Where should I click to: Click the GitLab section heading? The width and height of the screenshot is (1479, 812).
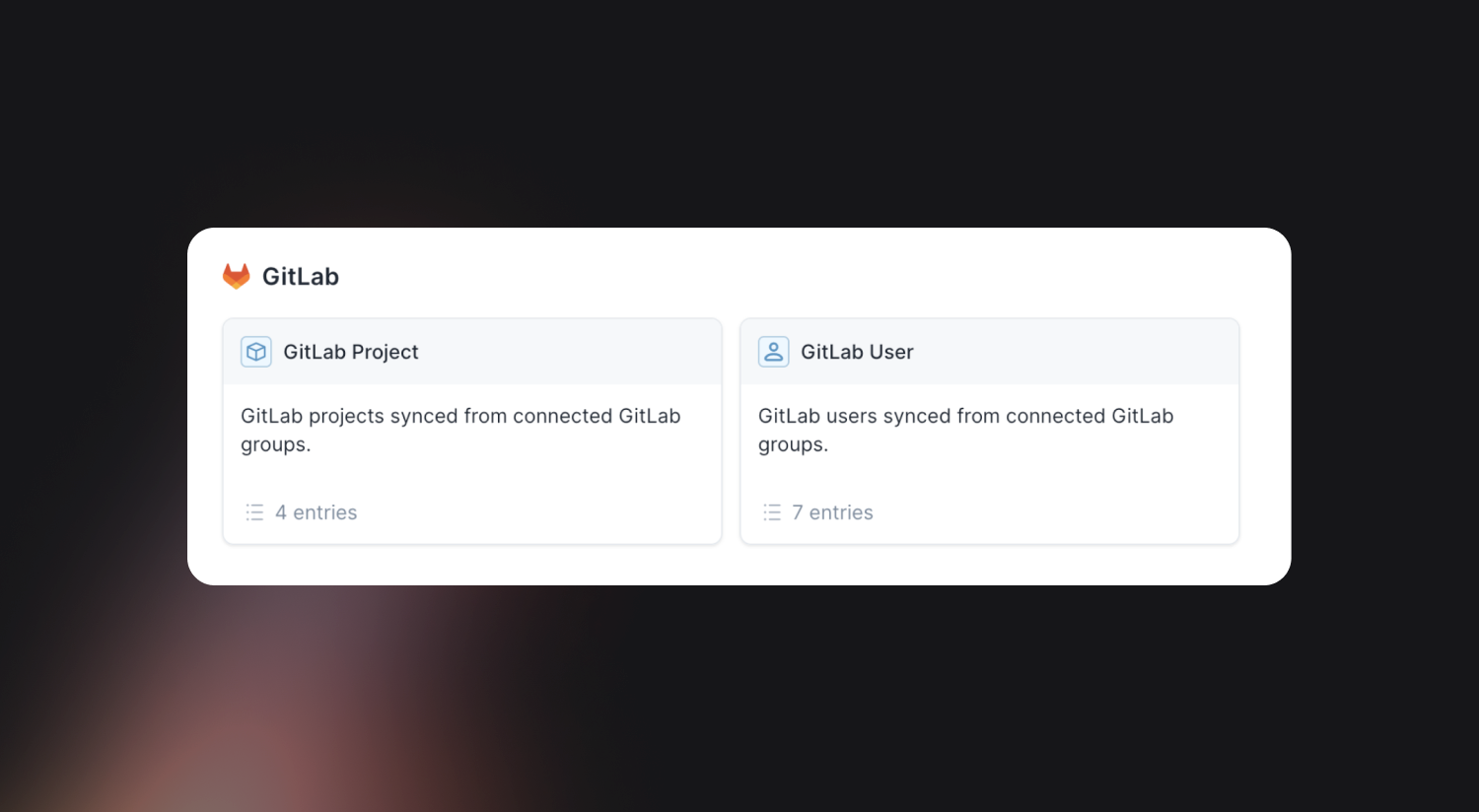(x=301, y=276)
